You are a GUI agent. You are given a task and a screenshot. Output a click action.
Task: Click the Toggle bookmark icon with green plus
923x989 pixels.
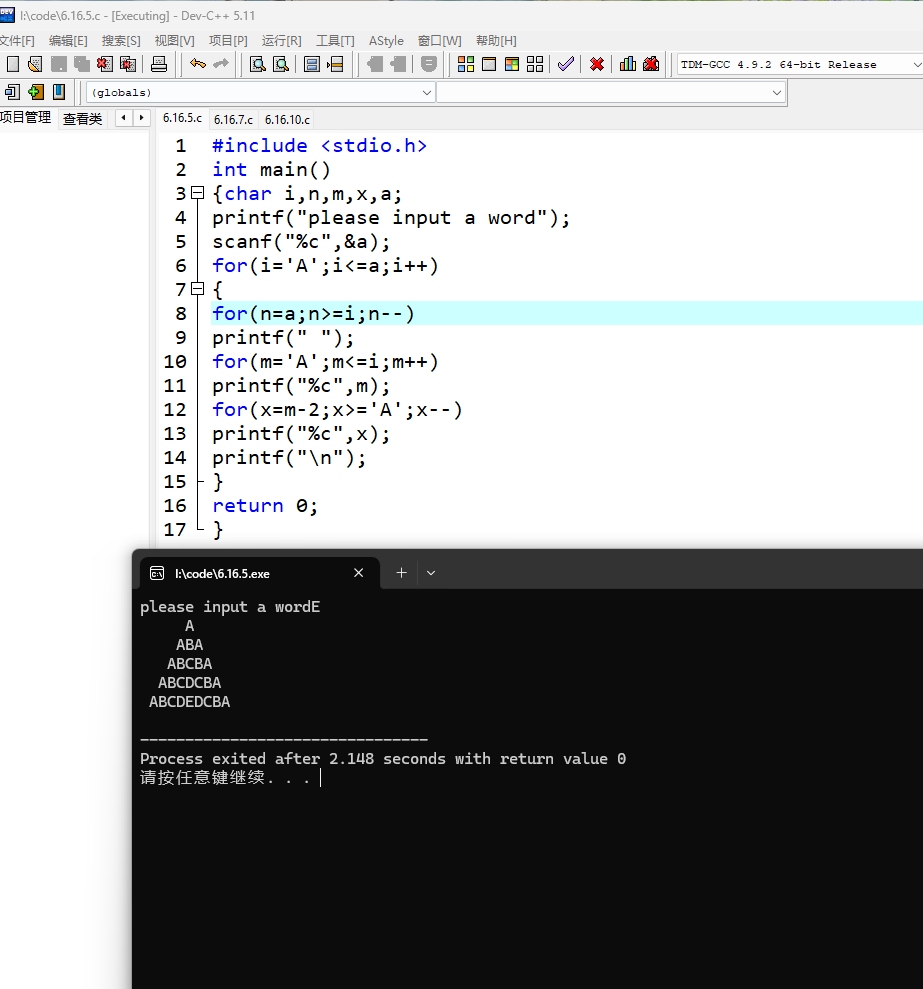tap(36, 92)
